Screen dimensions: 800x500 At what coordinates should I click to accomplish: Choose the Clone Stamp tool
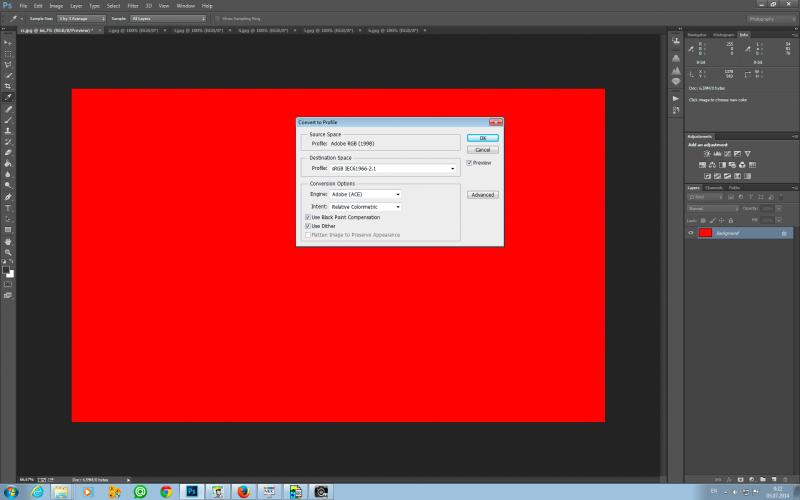[8, 131]
